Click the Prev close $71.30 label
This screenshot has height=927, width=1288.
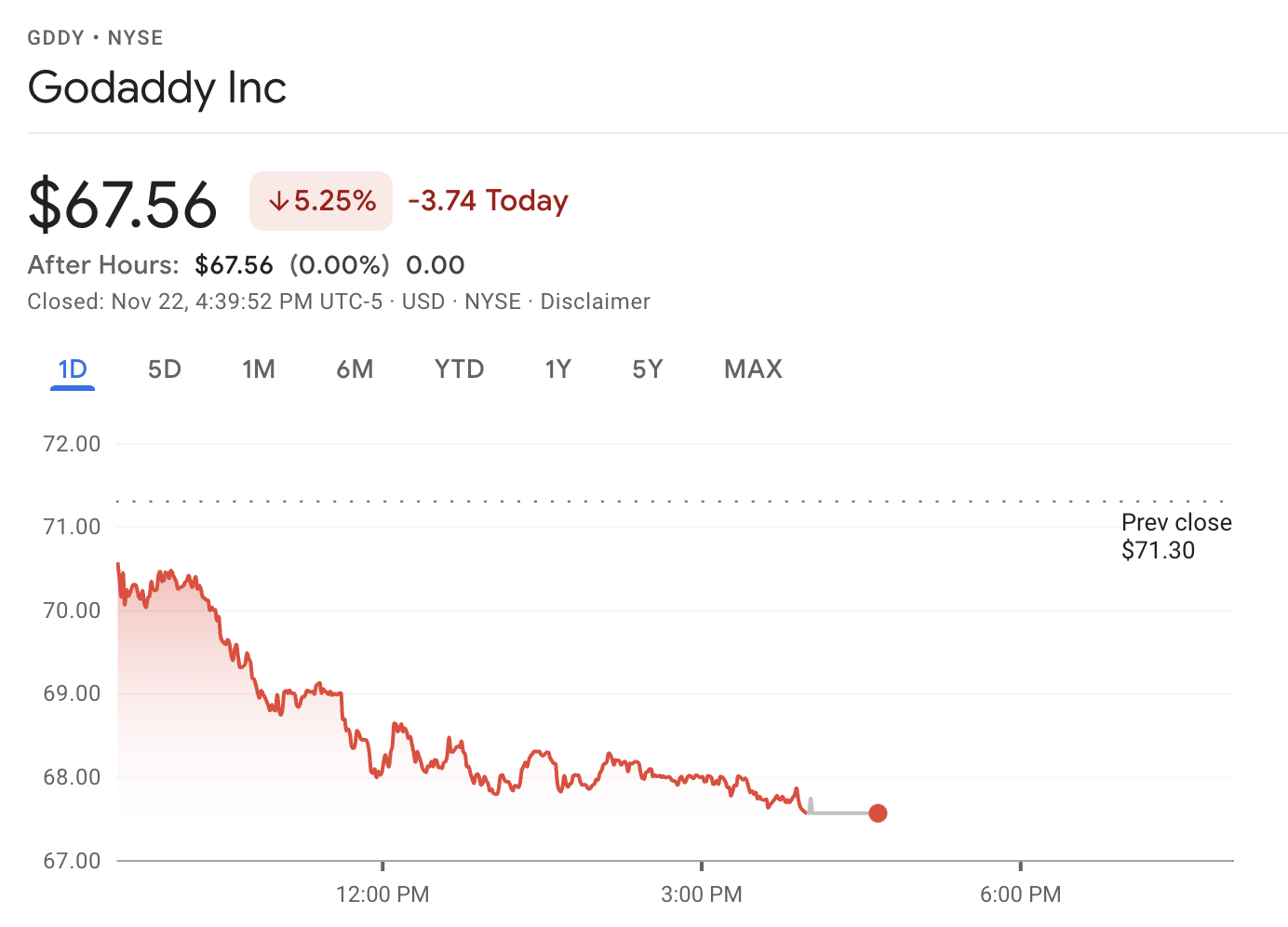point(1175,536)
